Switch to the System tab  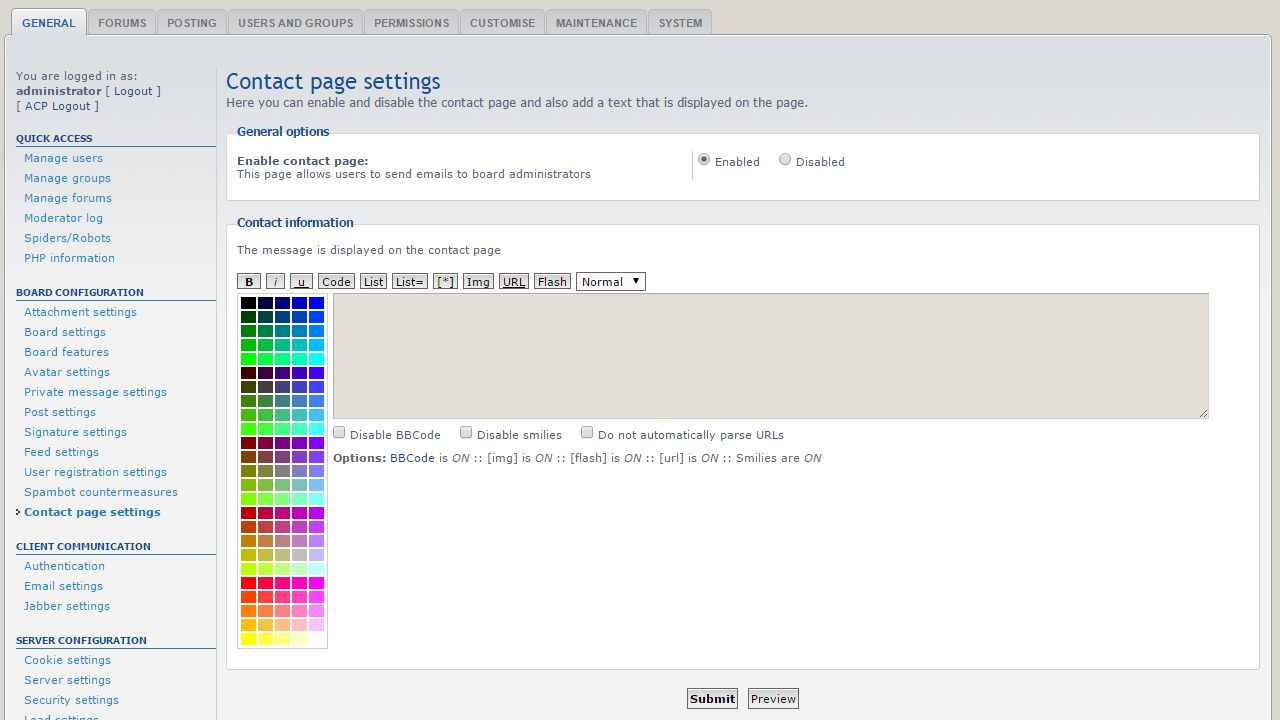[x=681, y=23]
